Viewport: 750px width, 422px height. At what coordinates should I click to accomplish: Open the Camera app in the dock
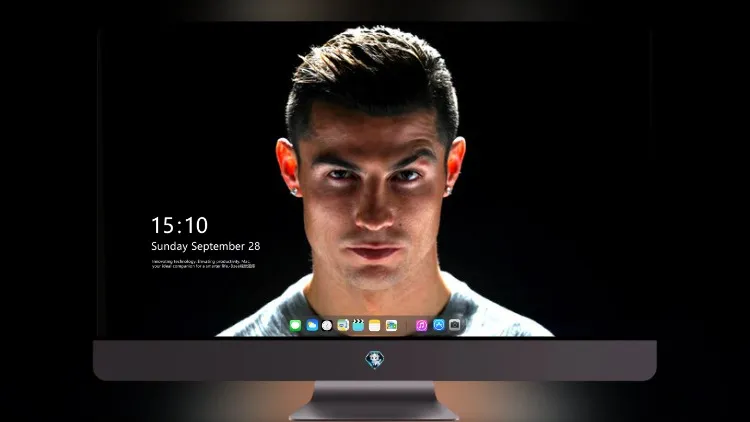coord(455,325)
